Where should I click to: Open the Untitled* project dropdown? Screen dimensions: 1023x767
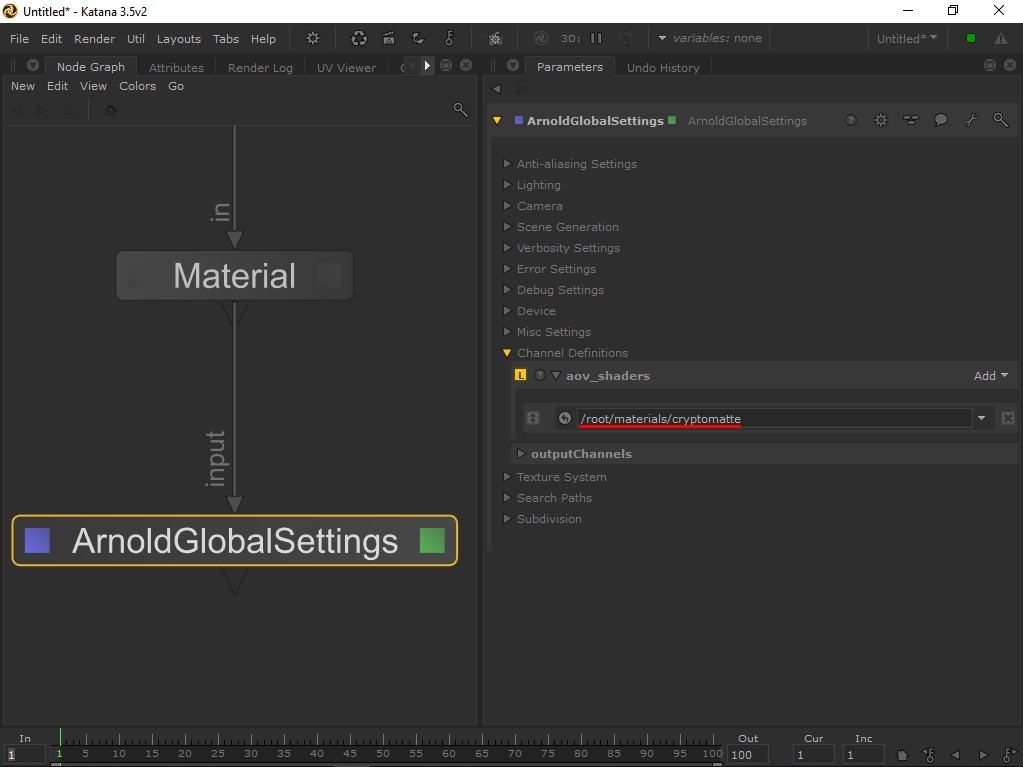(907, 38)
